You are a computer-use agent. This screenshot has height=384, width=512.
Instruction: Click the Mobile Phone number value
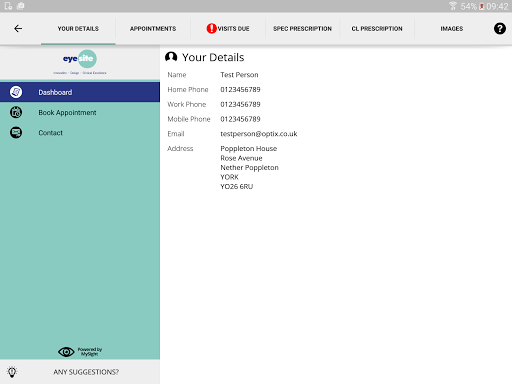240,119
